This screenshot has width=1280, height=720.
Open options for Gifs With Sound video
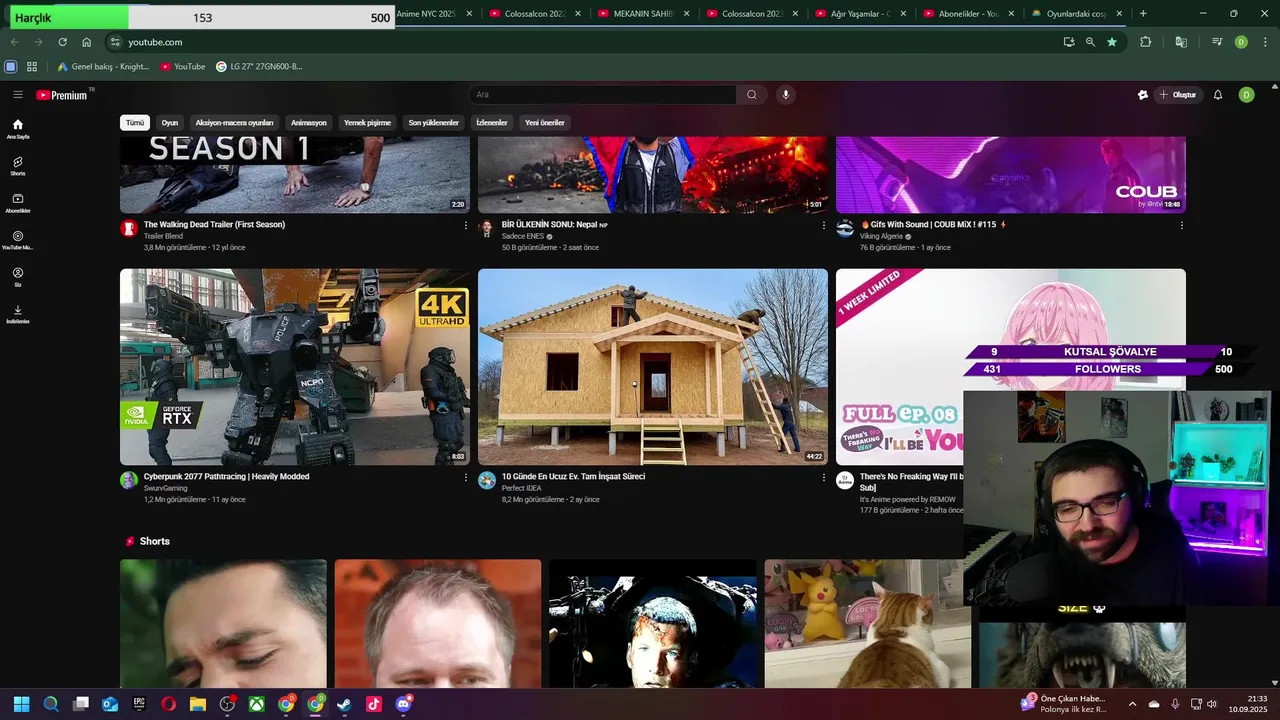click(x=1181, y=226)
